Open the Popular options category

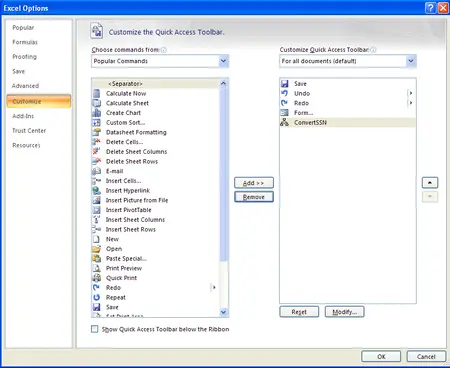tap(23, 28)
